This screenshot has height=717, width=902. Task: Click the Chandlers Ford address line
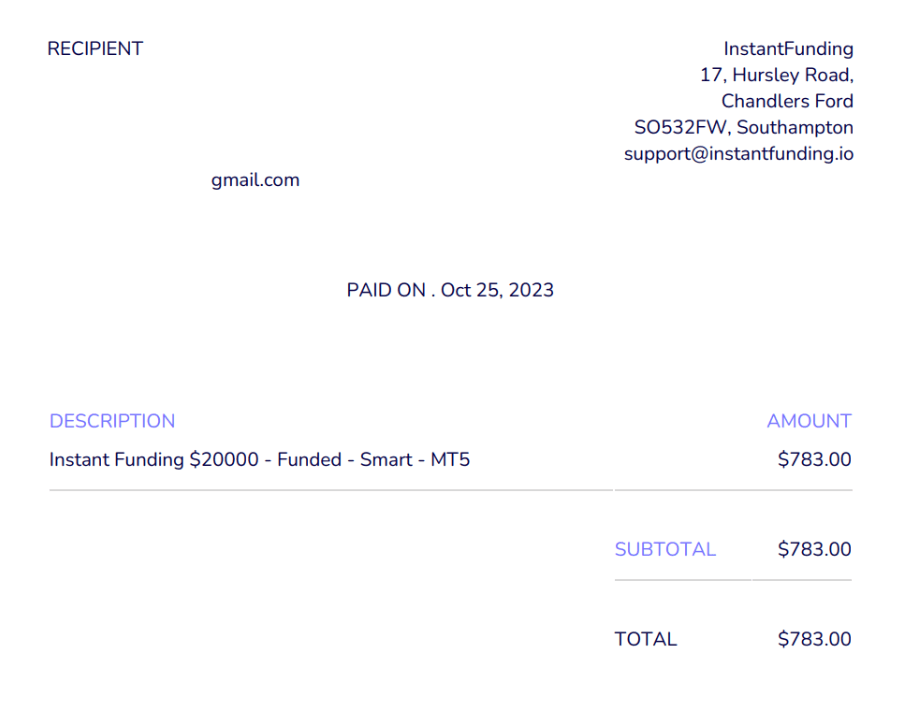(787, 101)
